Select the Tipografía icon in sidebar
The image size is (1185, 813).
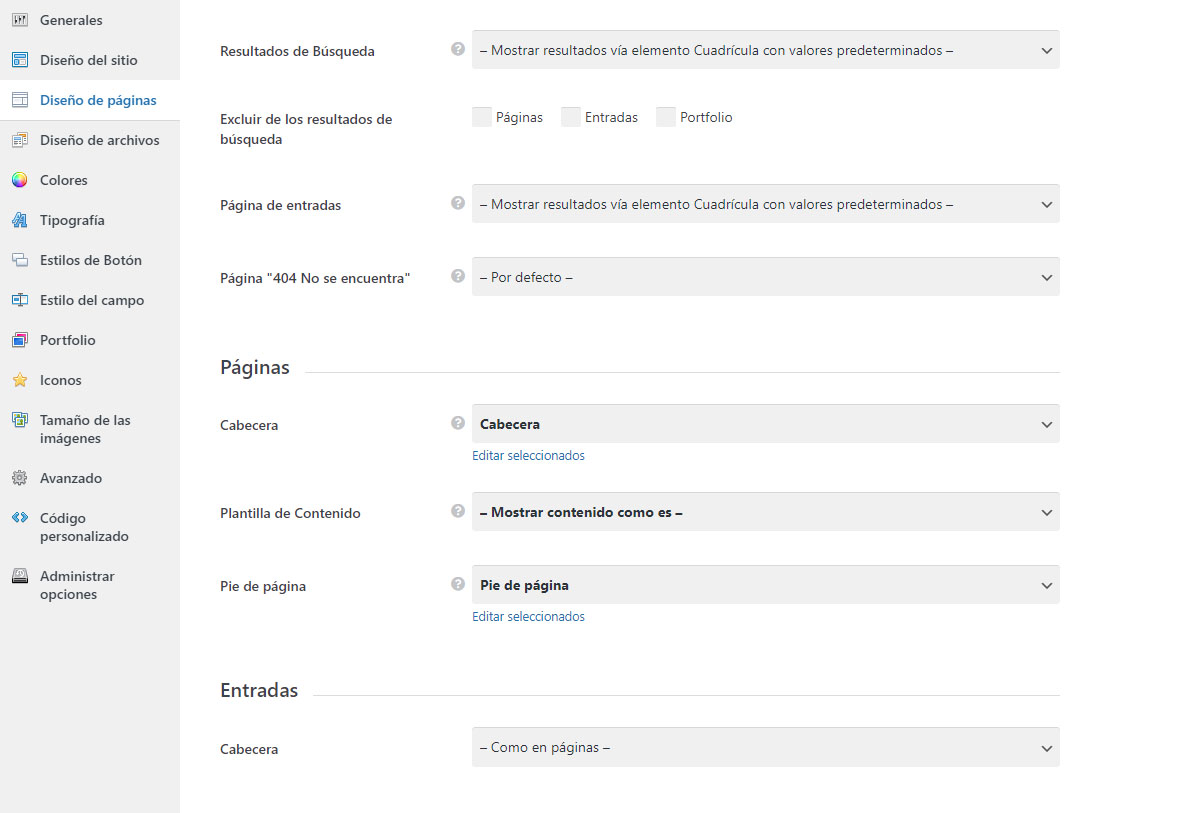point(20,220)
